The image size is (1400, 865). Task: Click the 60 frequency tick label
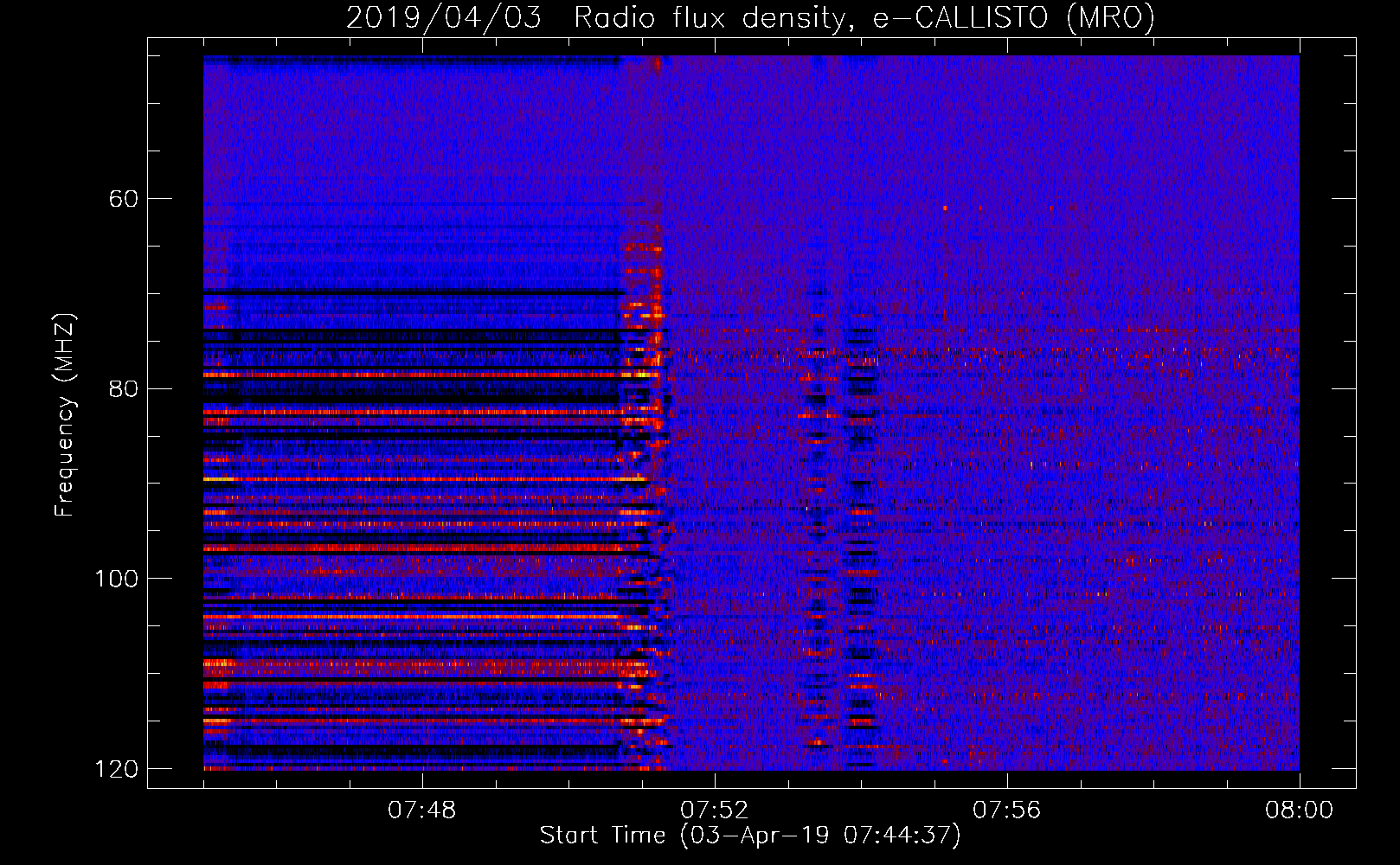(x=124, y=199)
